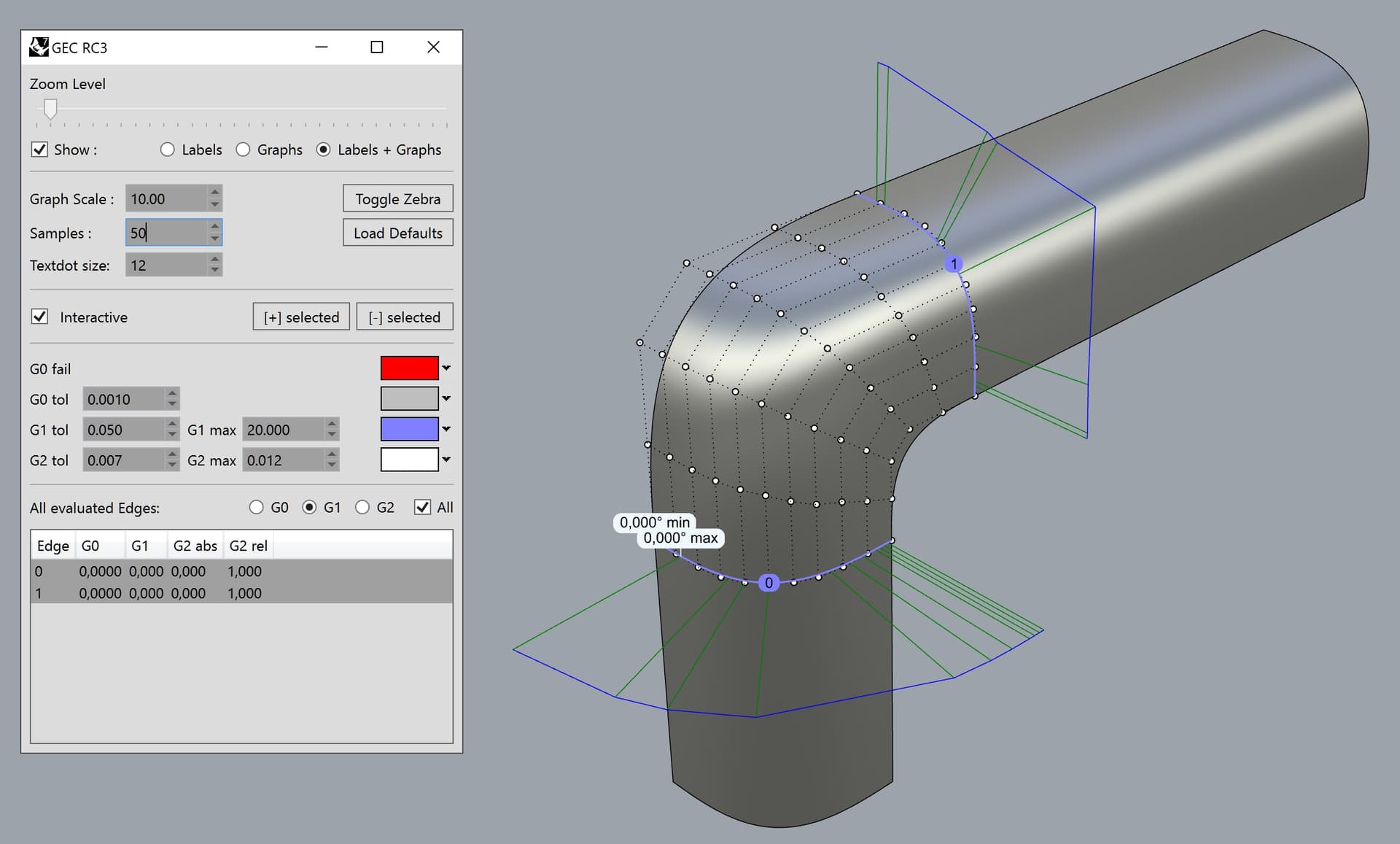Toggle the Interactive checkbox
Screen dimensions: 1400x844
coord(39,317)
